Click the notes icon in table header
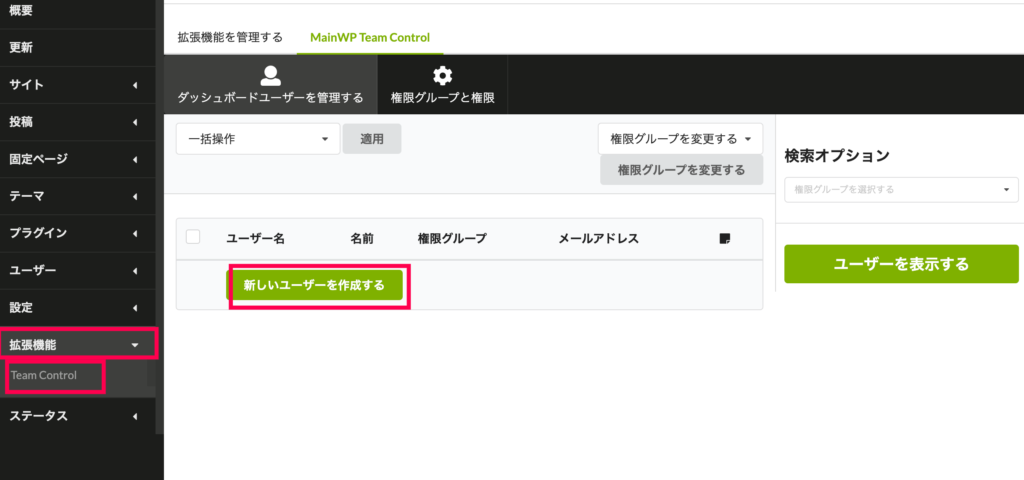The width and height of the screenshot is (1024, 480). click(x=724, y=238)
